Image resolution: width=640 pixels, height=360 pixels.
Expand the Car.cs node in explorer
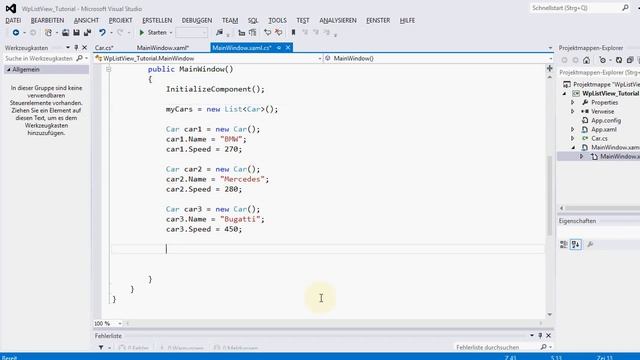[x=573, y=138]
